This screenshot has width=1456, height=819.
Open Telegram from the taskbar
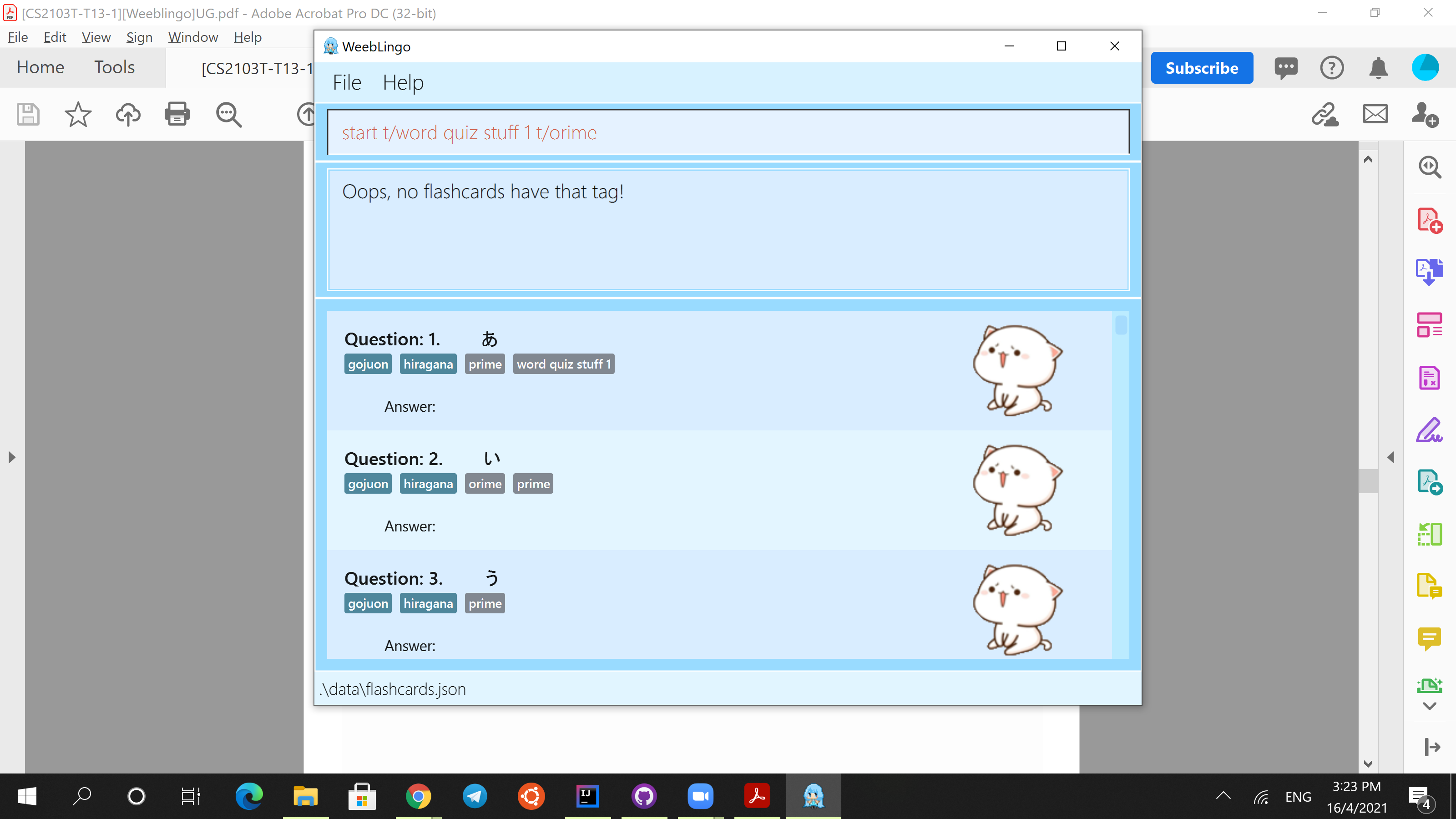pyautogui.click(x=474, y=796)
